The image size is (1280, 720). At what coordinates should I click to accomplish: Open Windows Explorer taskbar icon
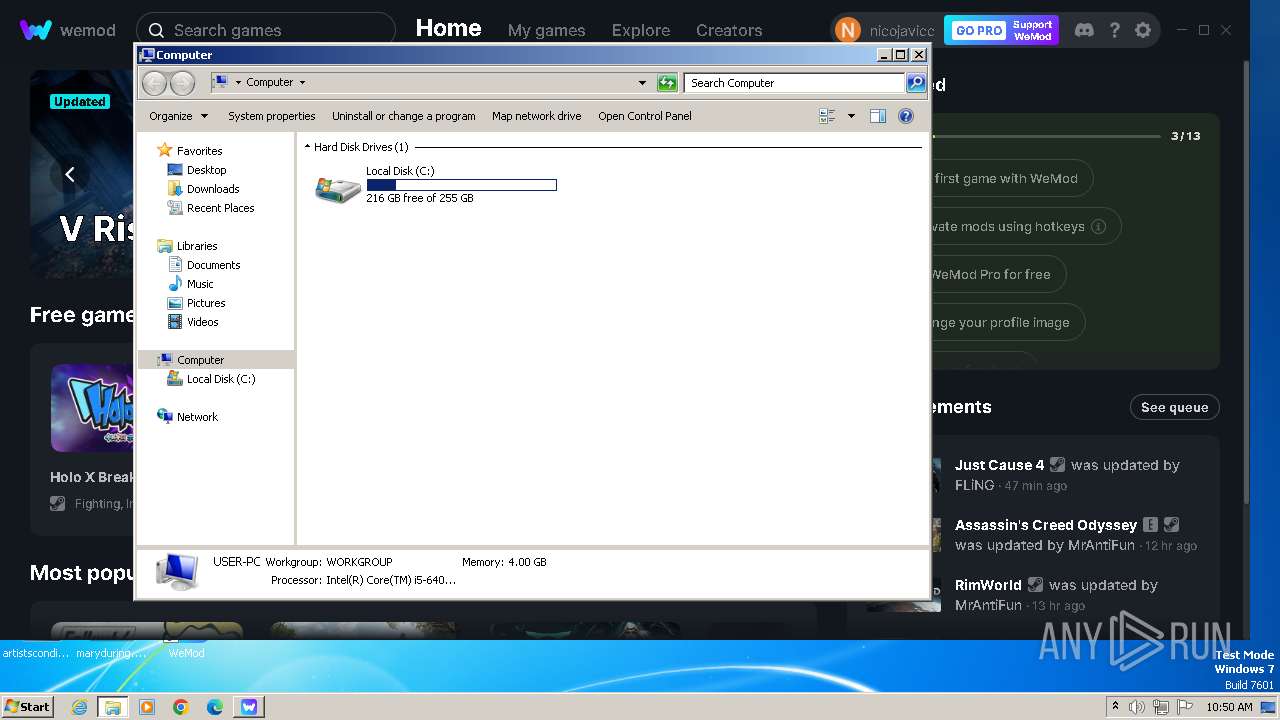pos(112,707)
